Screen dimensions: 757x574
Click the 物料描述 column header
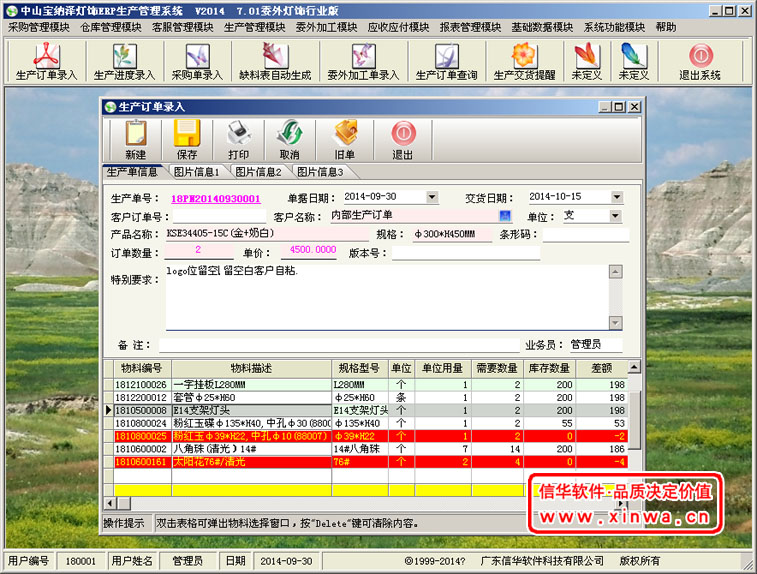pos(250,369)
